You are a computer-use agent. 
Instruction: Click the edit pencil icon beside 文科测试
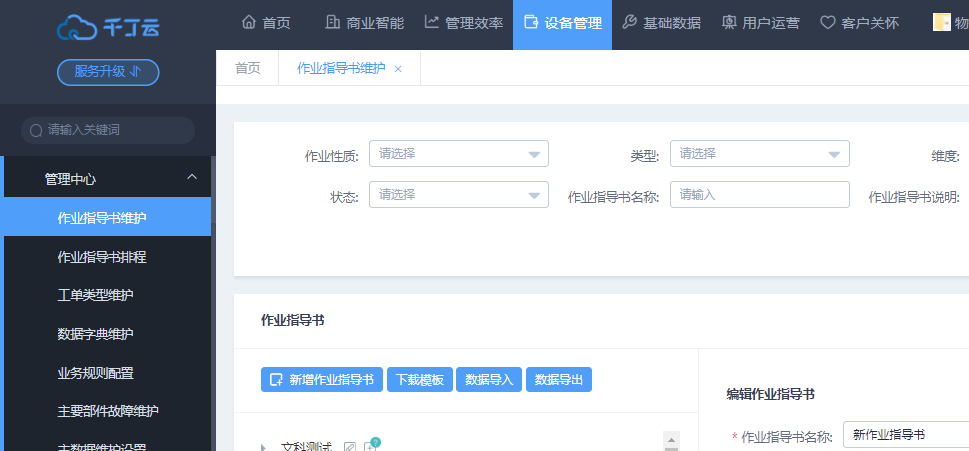click(350, 447)
